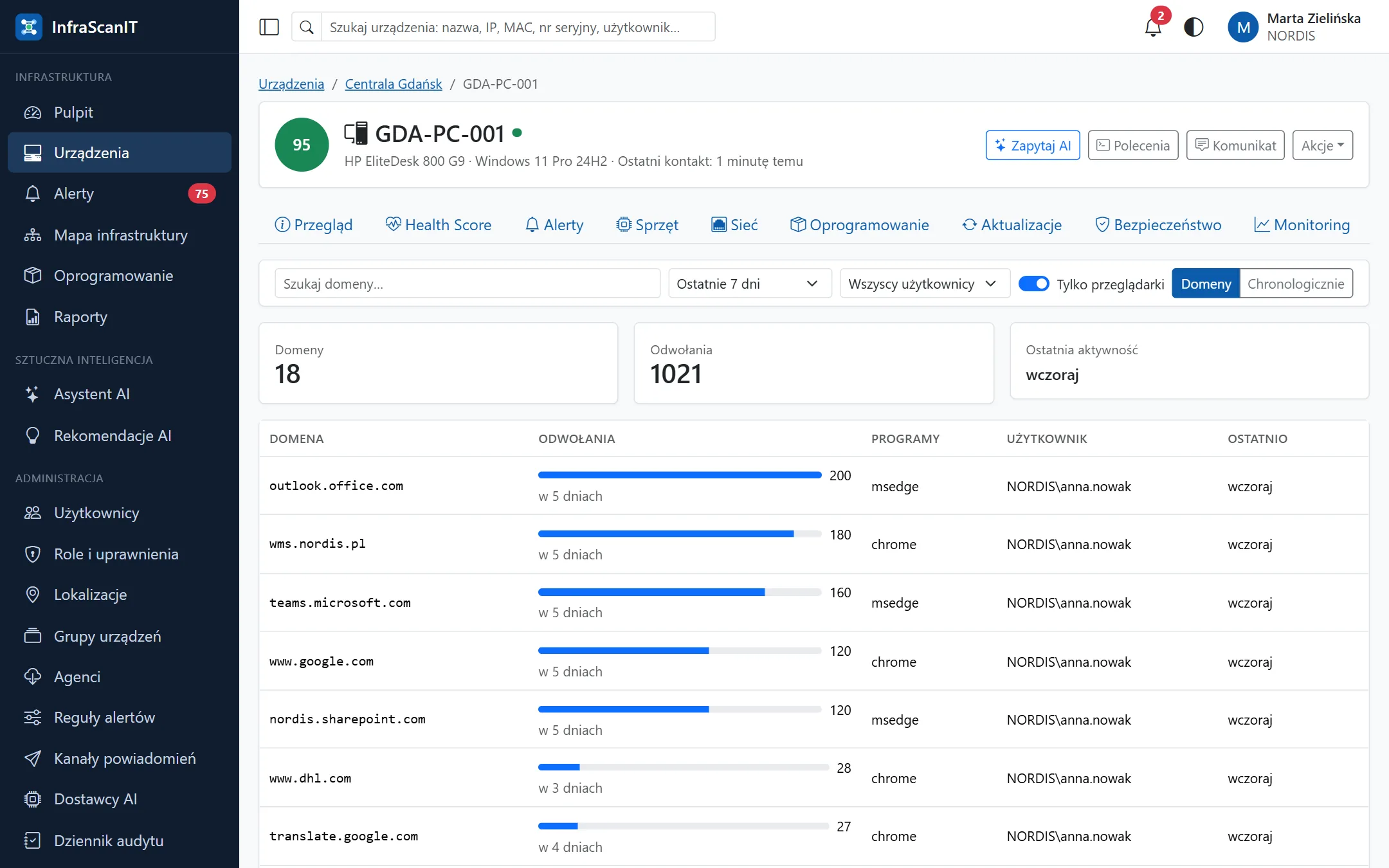Toggle the Tylko przeglądarki switch

(x=1033, y=284)
